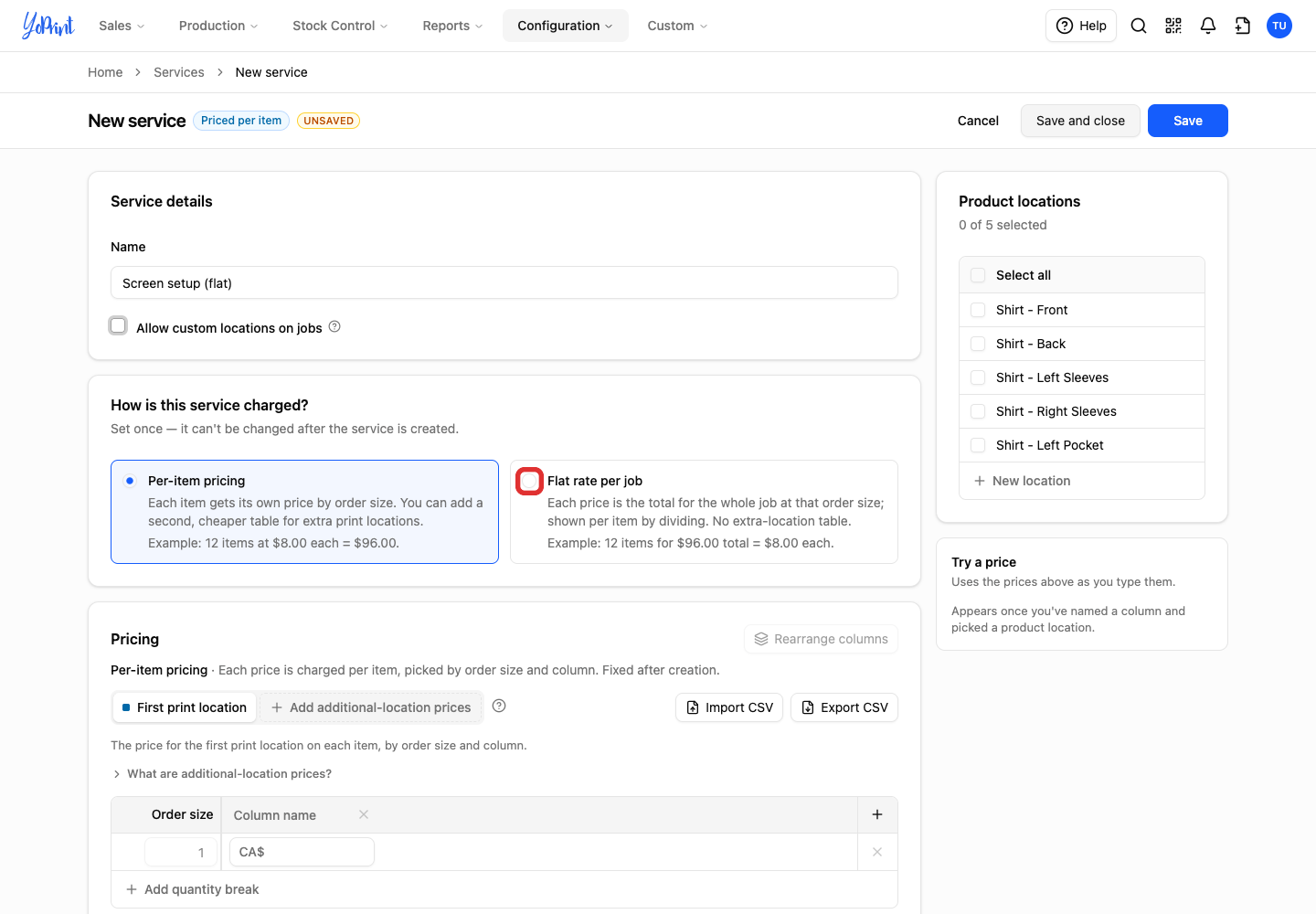Check the Select all locations checkbox
1316x914 pixels.
[x=978, y=275]
